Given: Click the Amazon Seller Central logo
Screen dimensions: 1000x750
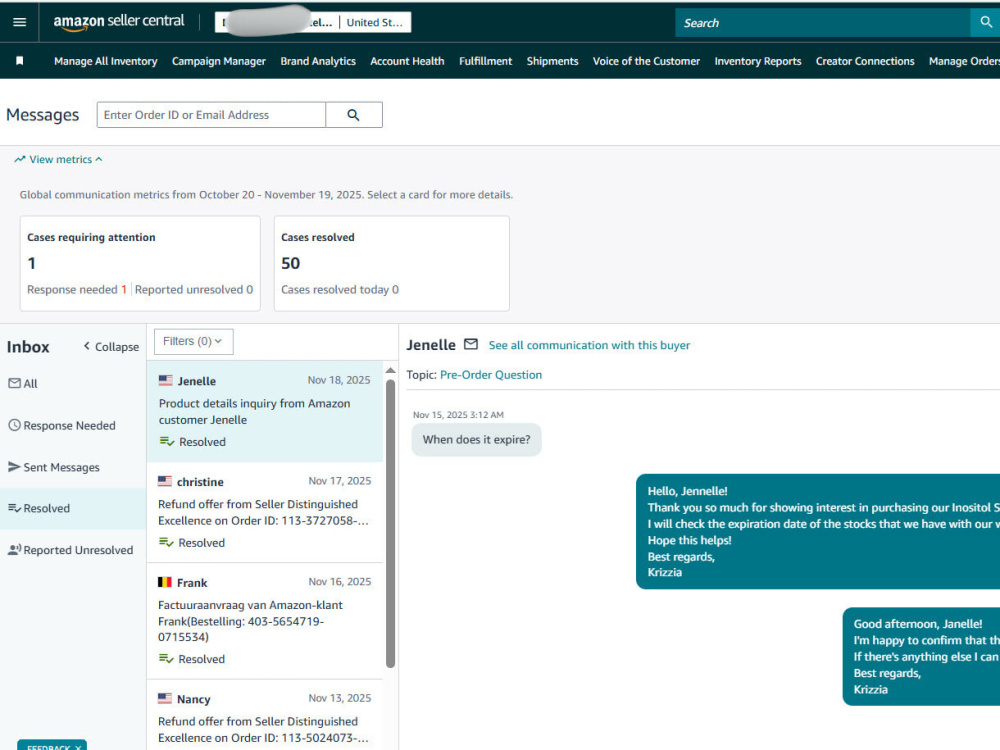Looking at the screenshot, I should tap(119, 22).
